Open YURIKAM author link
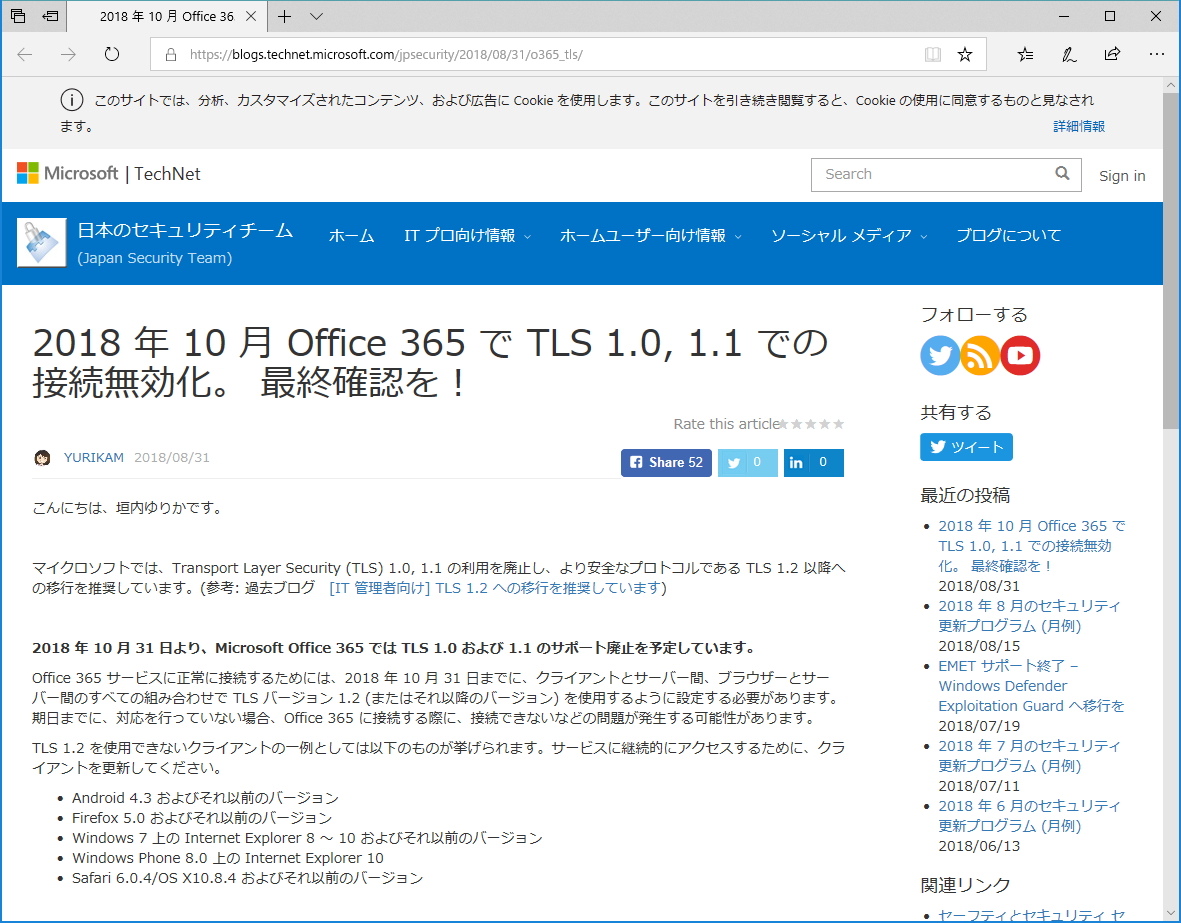 [93, 457]
